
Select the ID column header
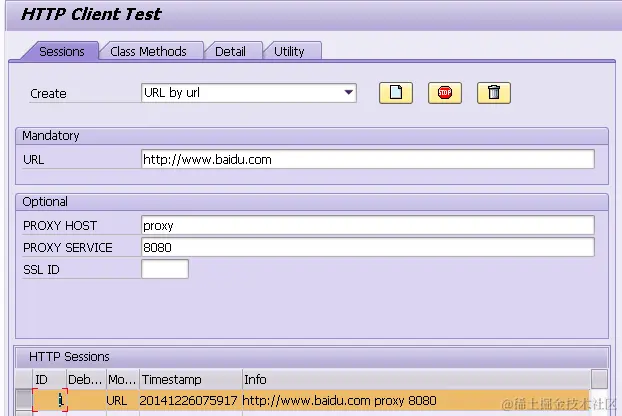click(49, 380)
